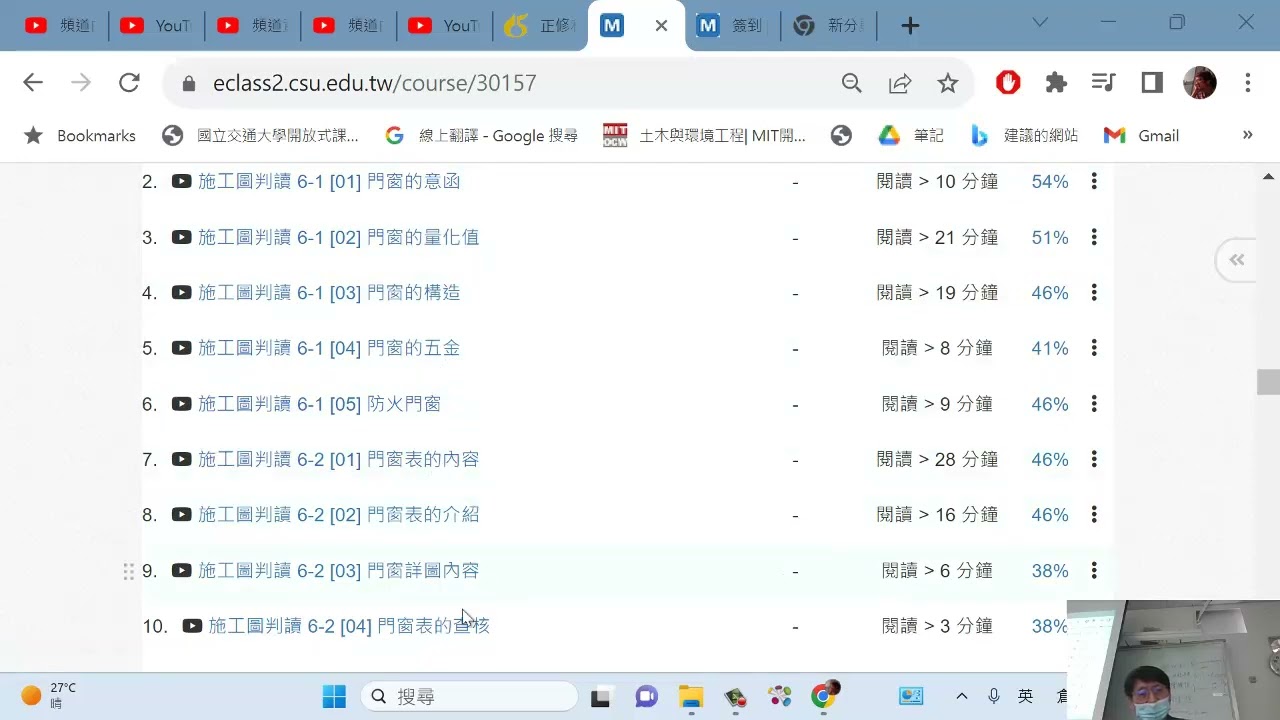Open the chat app in taskbar

(646, 696)
